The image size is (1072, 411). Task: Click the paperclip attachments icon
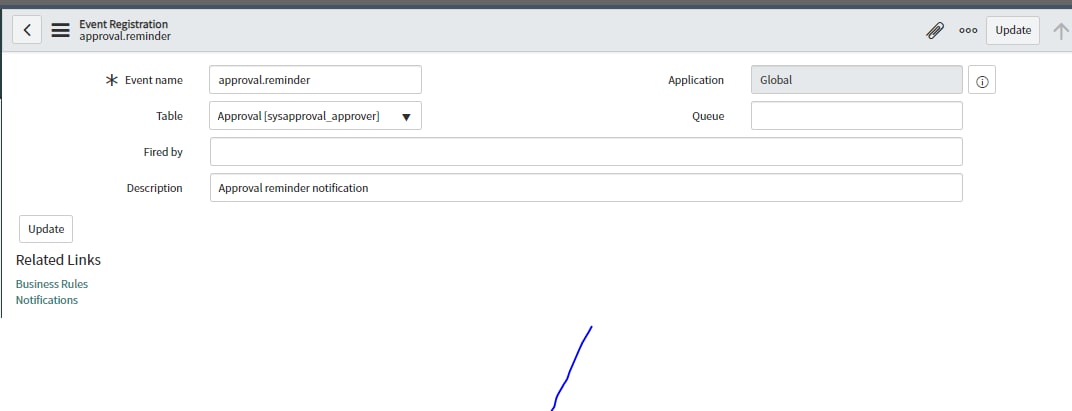(935, 30)
